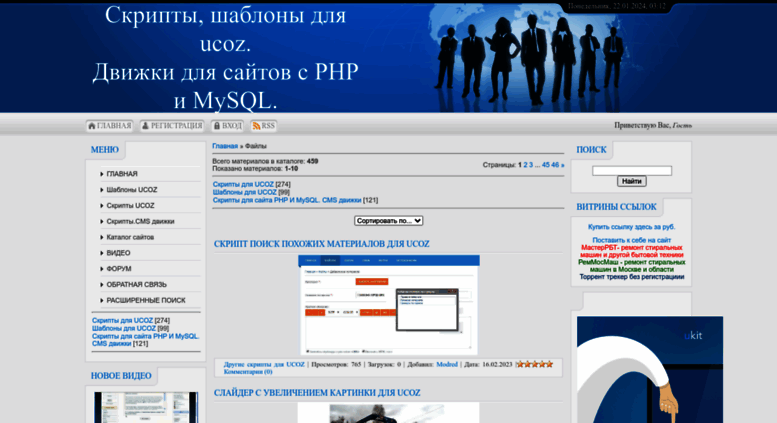Open Комментарии (0) link
Screen dimensions: 777x423
[x=248, y=371]
